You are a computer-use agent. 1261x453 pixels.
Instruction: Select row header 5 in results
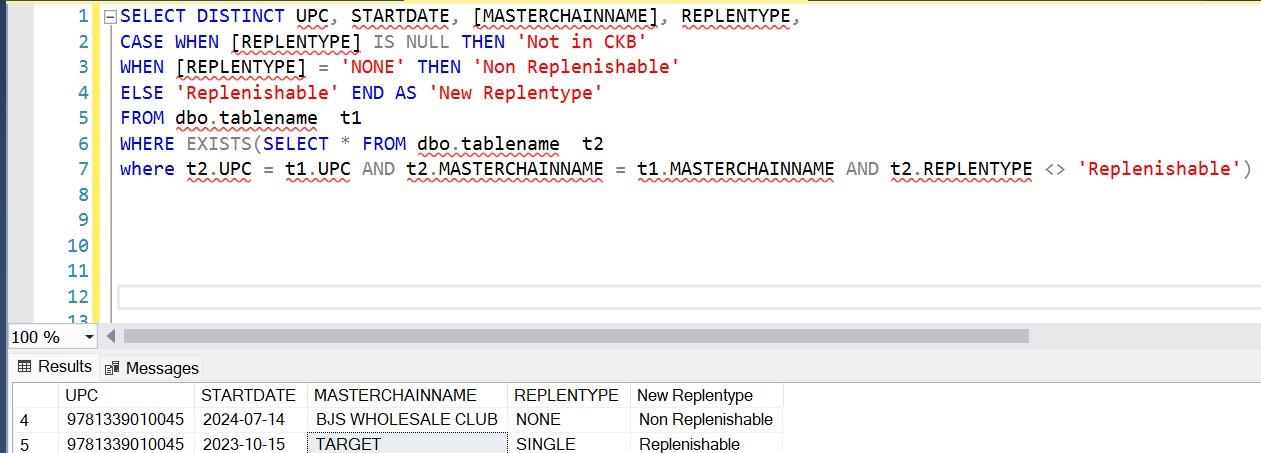tap(35, 443)
